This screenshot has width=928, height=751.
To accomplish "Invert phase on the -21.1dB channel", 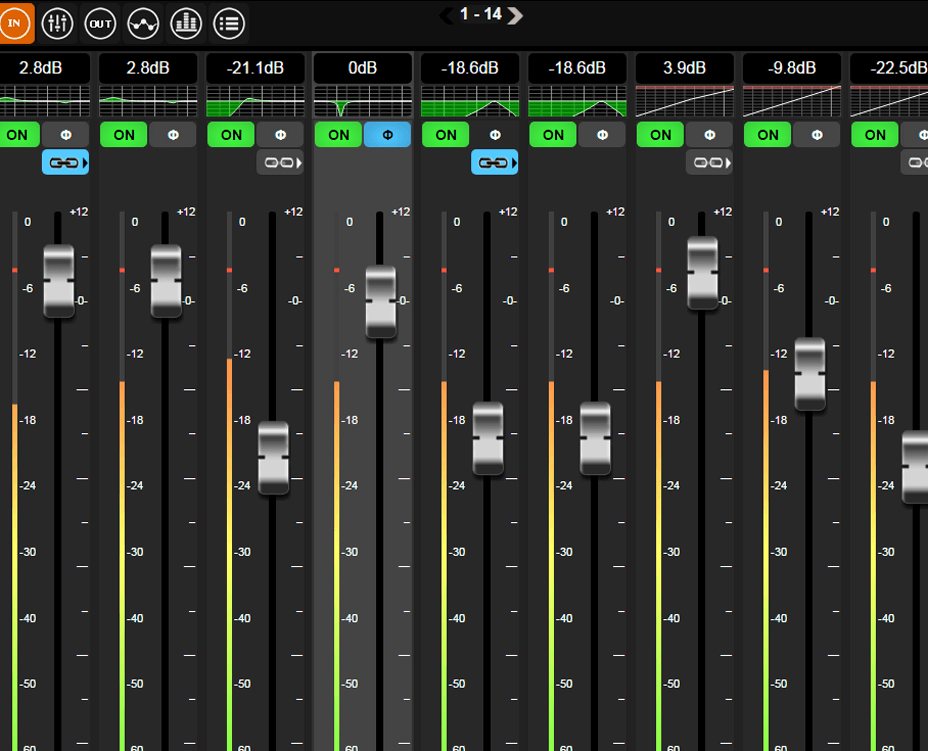I will 280,135.
